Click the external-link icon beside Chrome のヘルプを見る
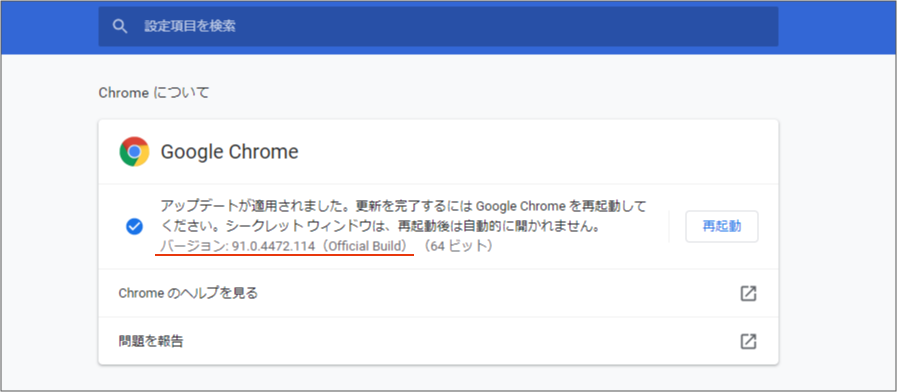Image resolution: width=897 pixels, height=392 pixels. [x=748, y=294]
